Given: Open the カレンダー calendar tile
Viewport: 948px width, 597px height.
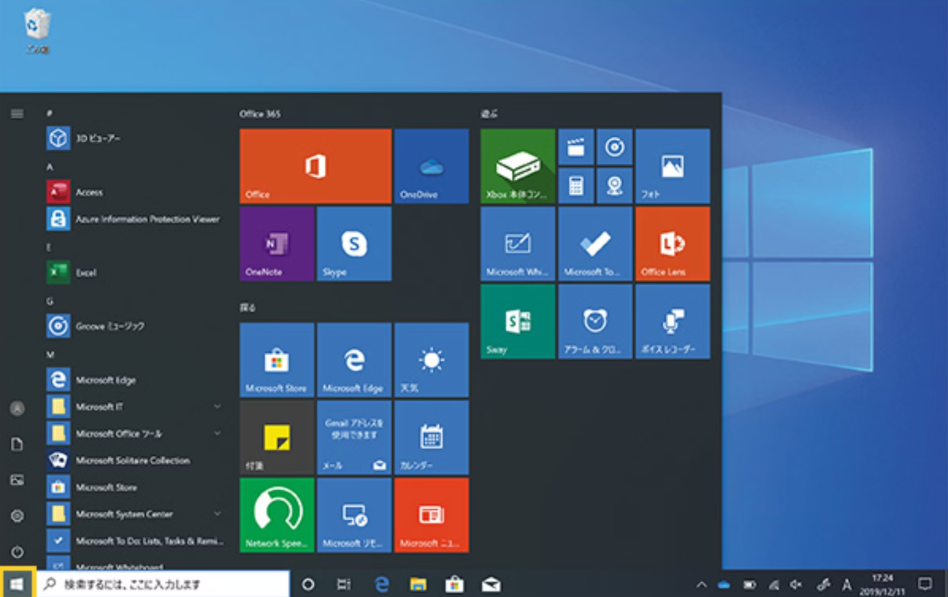Looking at the screenshot, I should point(431,437).
